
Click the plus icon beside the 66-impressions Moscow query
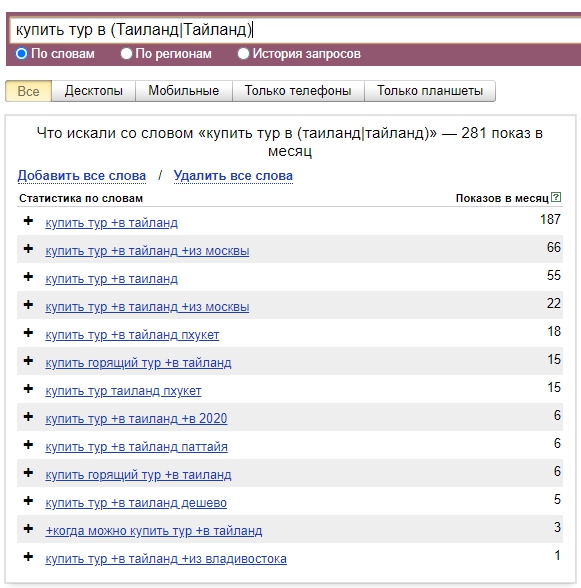click(28, 249)
